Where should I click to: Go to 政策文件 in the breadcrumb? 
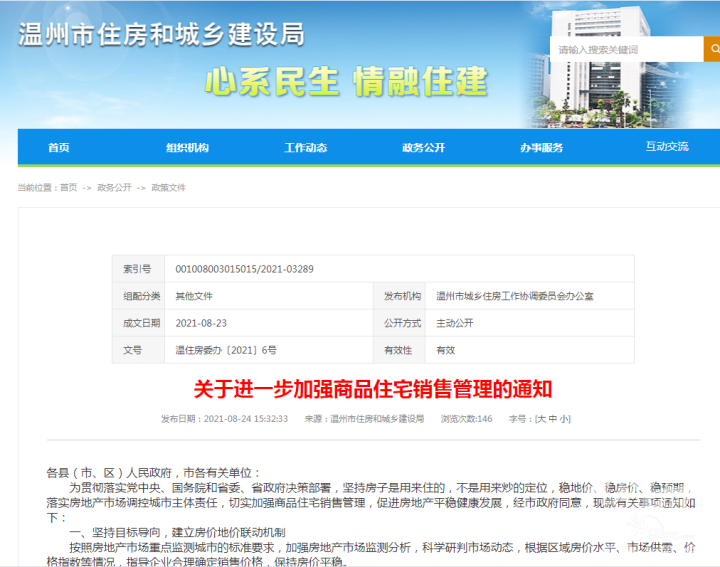pyautogui.click(x=169, y=187)
